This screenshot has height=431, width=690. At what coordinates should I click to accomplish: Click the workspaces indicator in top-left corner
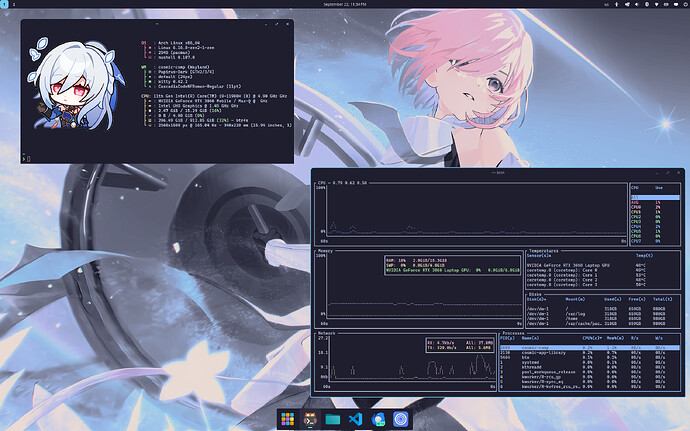coord(4,4)
